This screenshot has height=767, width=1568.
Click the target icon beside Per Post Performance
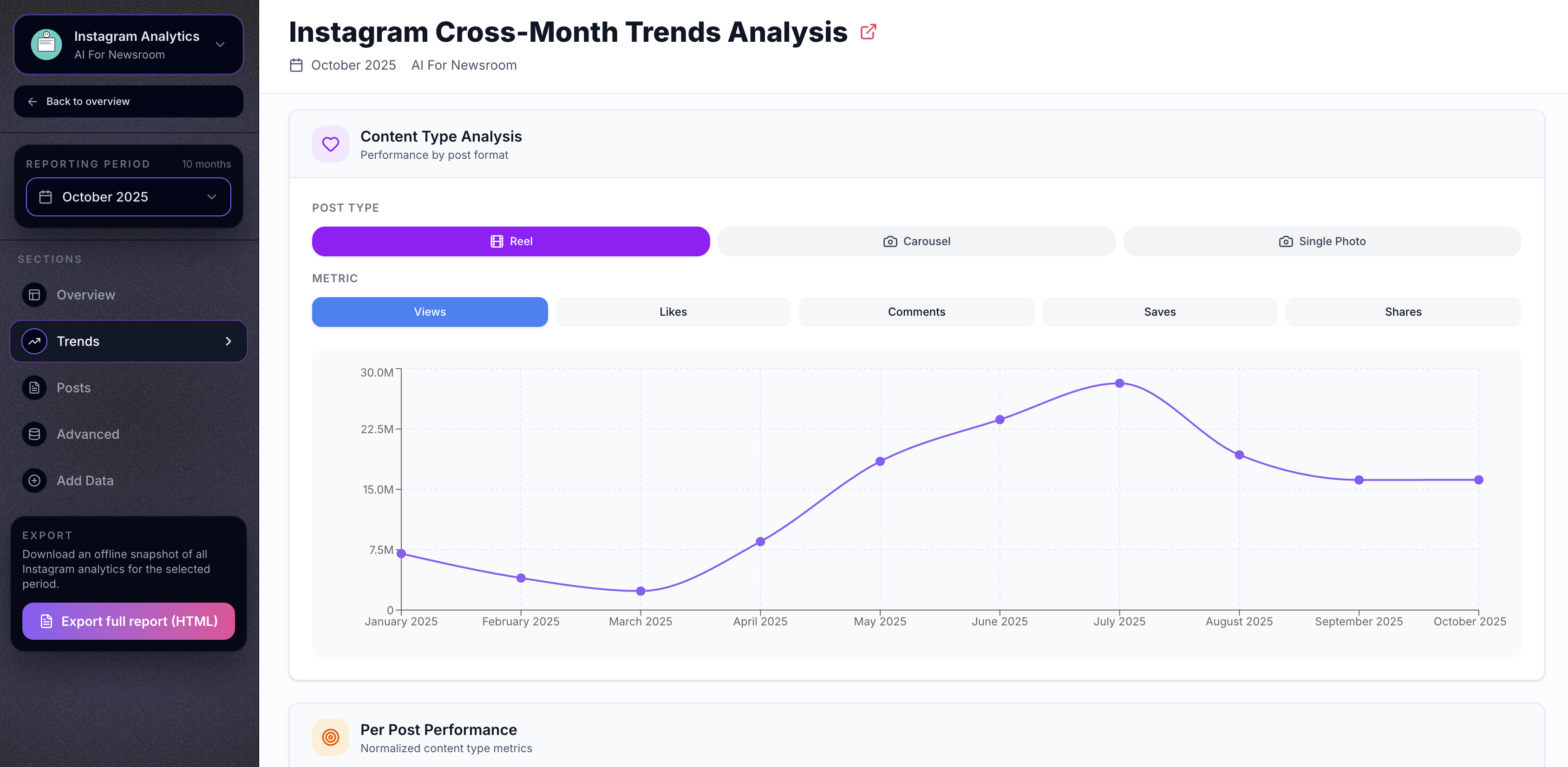[331, 737]
